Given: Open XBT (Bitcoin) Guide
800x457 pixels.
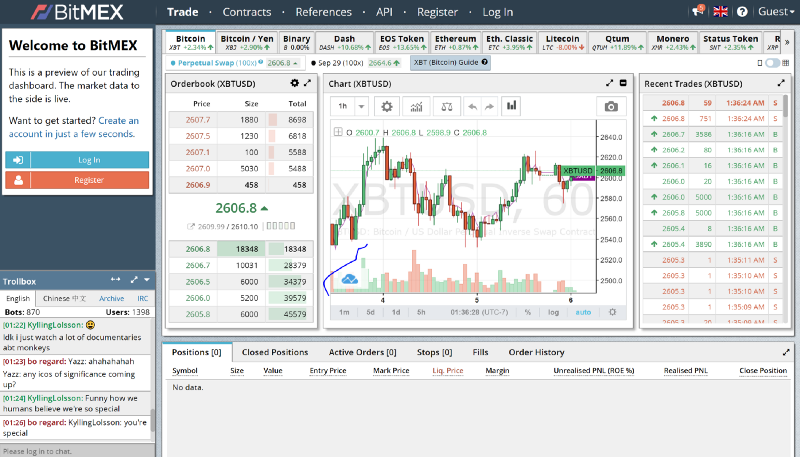Looking at the screenshot, I should (450, 63).
